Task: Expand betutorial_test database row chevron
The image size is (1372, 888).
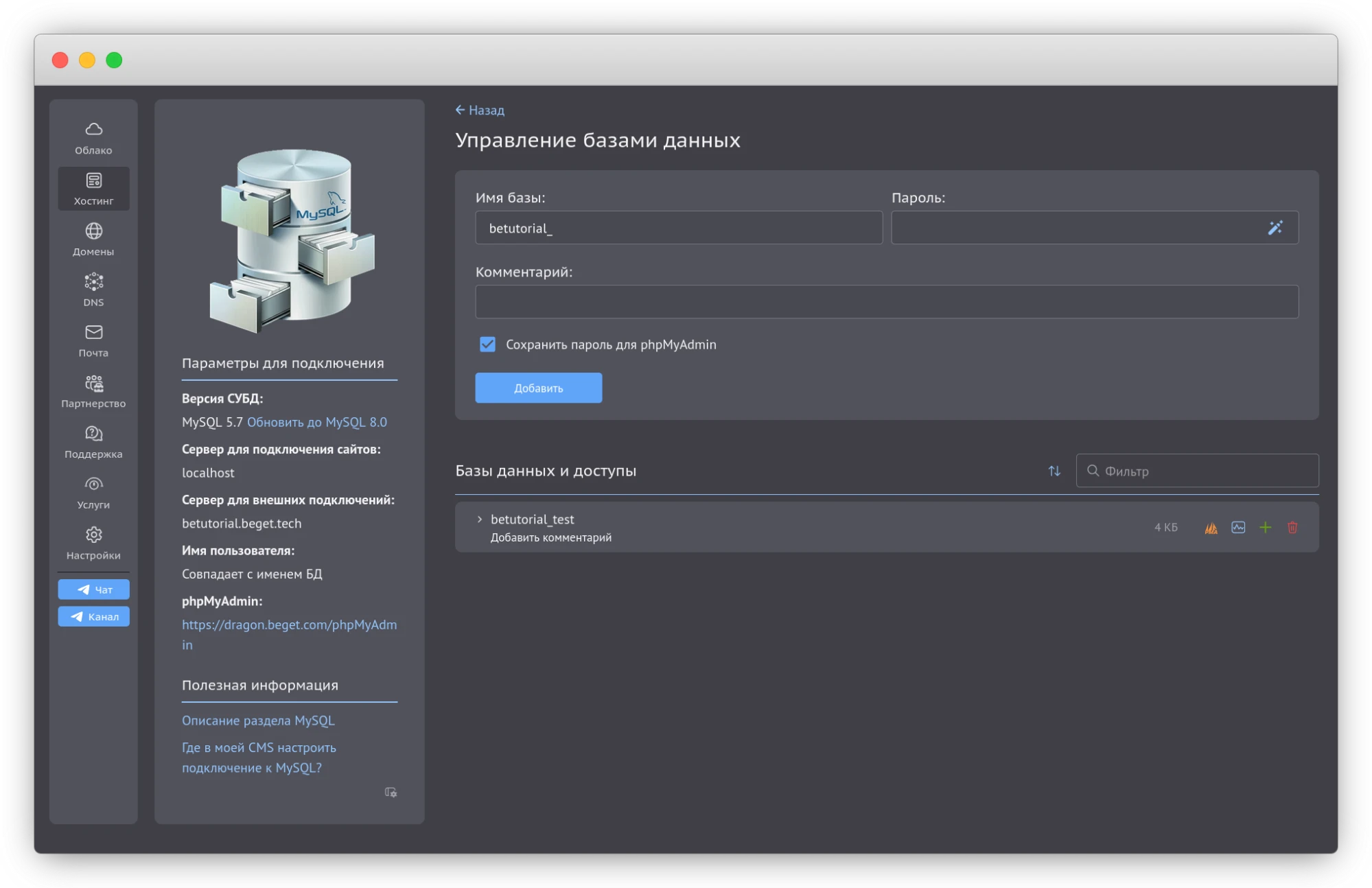Action: [x=479, y=519]
